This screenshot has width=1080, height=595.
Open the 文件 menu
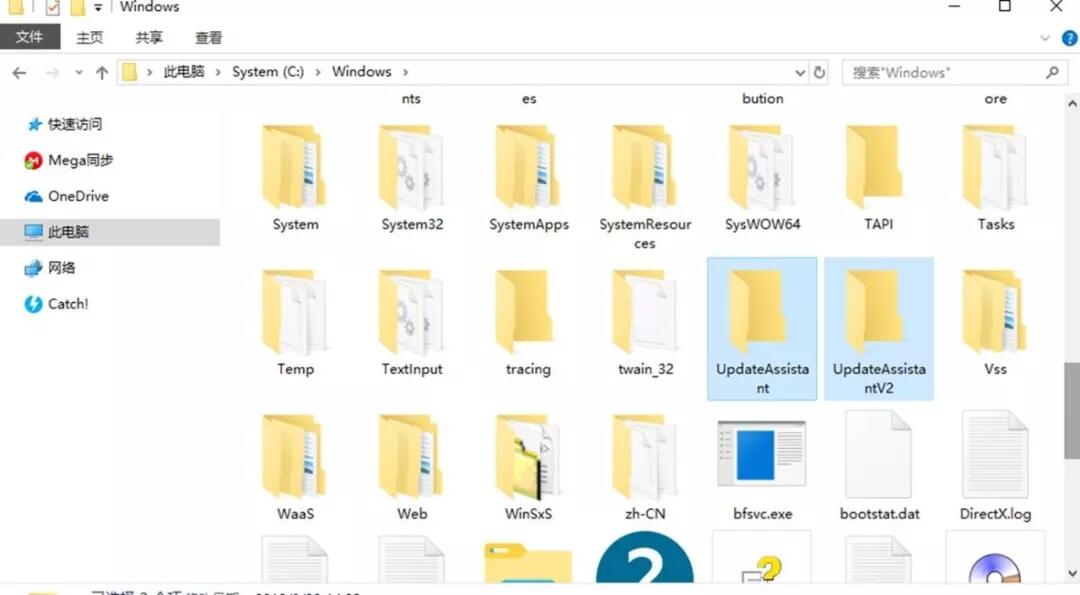click(x=30, y=37)
